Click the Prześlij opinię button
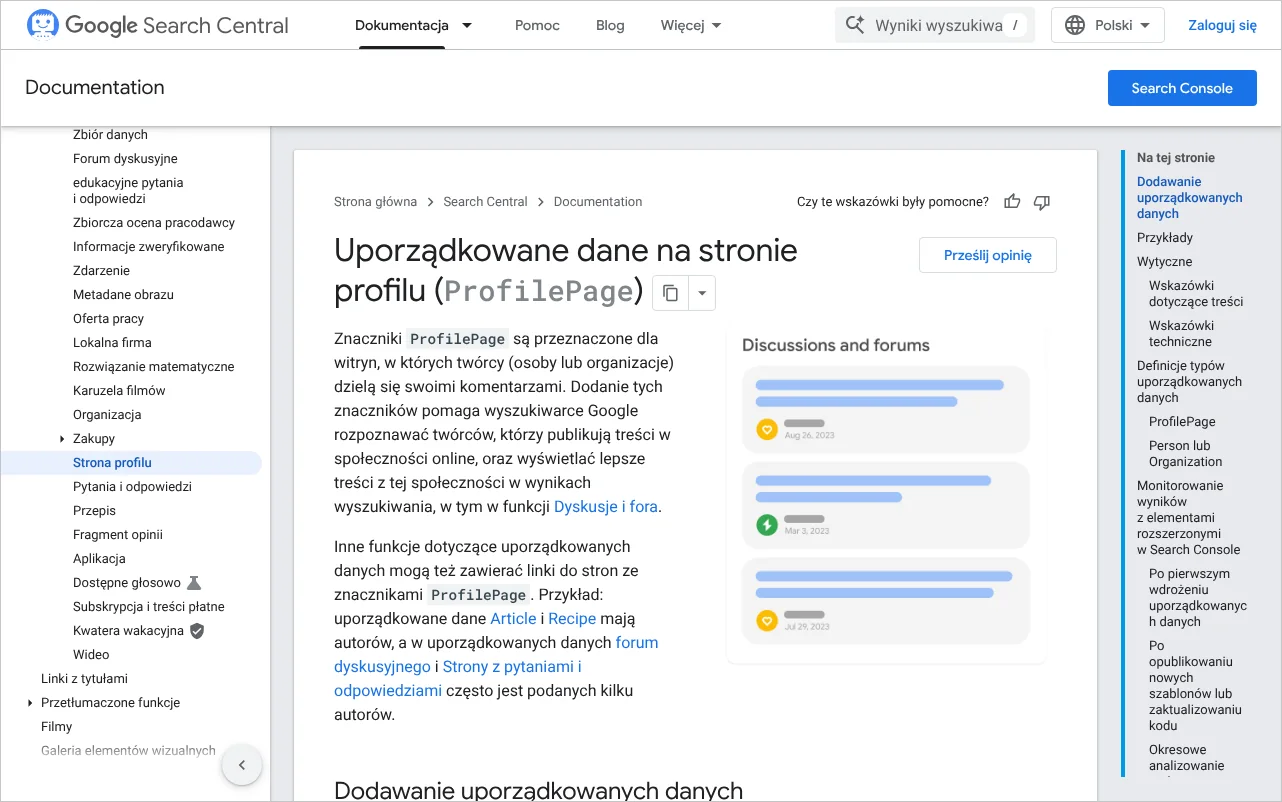Viewport: 1282px width, 802px height. pyautogui.click(x=988, y=255)
